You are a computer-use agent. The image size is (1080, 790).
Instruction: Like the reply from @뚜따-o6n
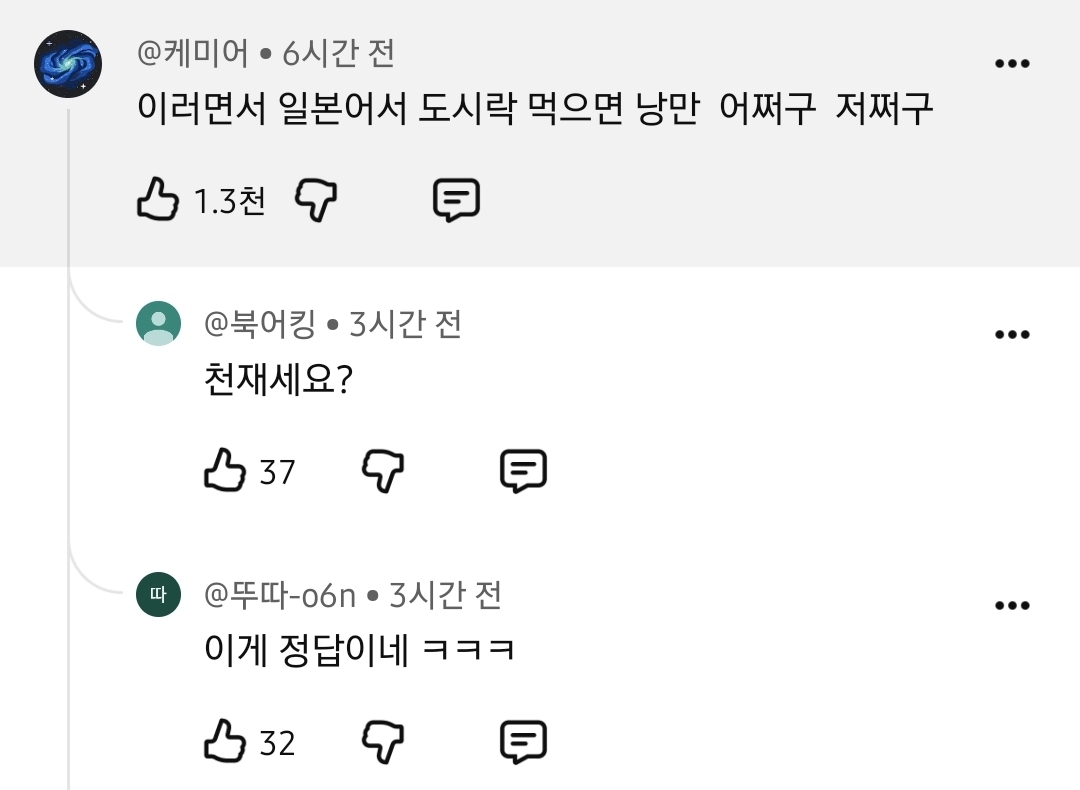(225, 741)
